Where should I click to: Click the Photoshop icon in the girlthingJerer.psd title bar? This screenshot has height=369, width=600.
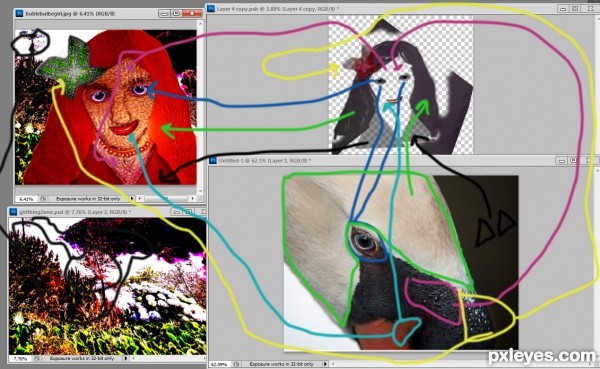(x=13, y=211)
